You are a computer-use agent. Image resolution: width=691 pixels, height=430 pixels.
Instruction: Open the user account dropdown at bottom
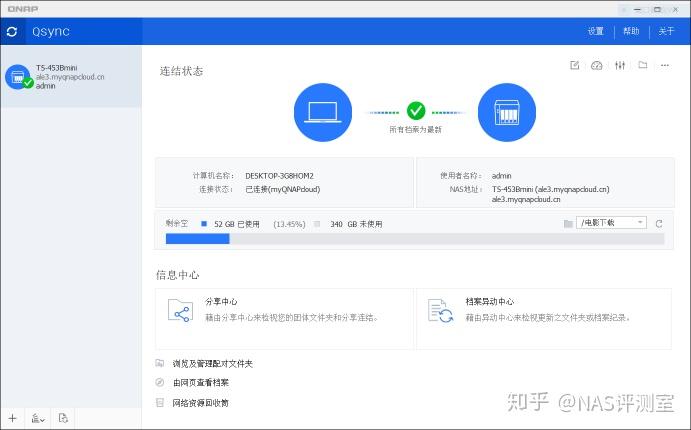38,418
